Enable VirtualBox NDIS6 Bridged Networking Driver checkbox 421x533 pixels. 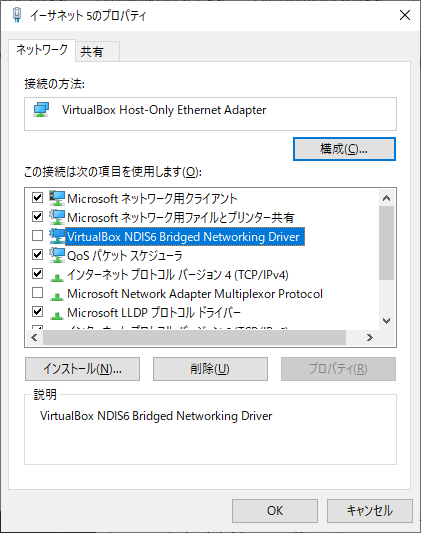(37, 235)
